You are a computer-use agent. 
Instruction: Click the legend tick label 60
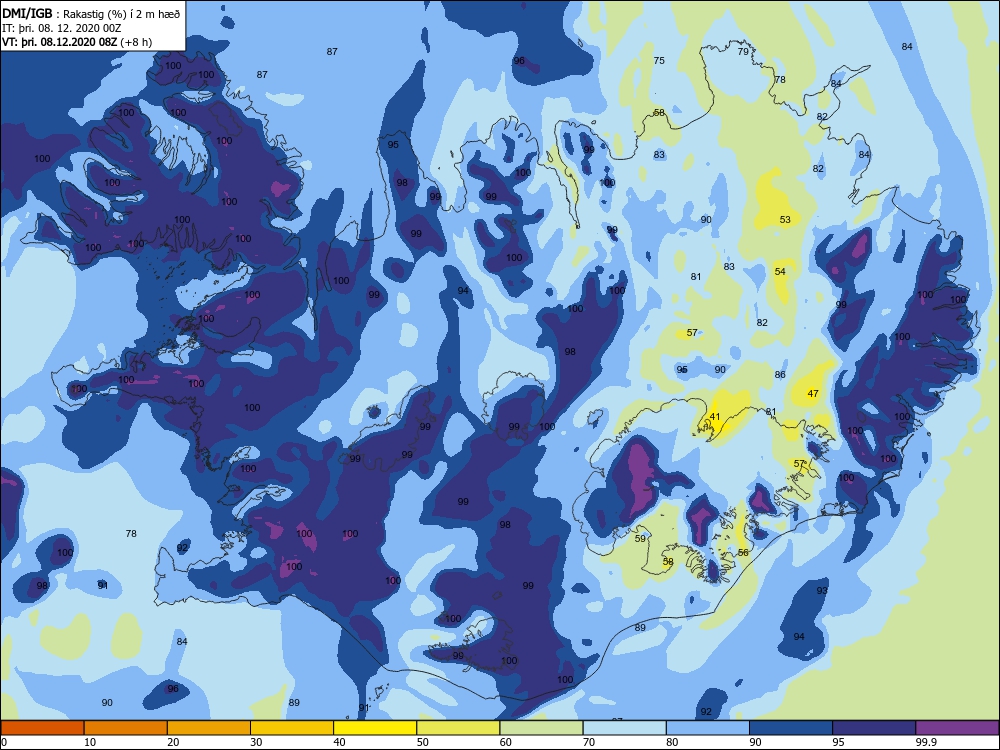tap(506, 742)
